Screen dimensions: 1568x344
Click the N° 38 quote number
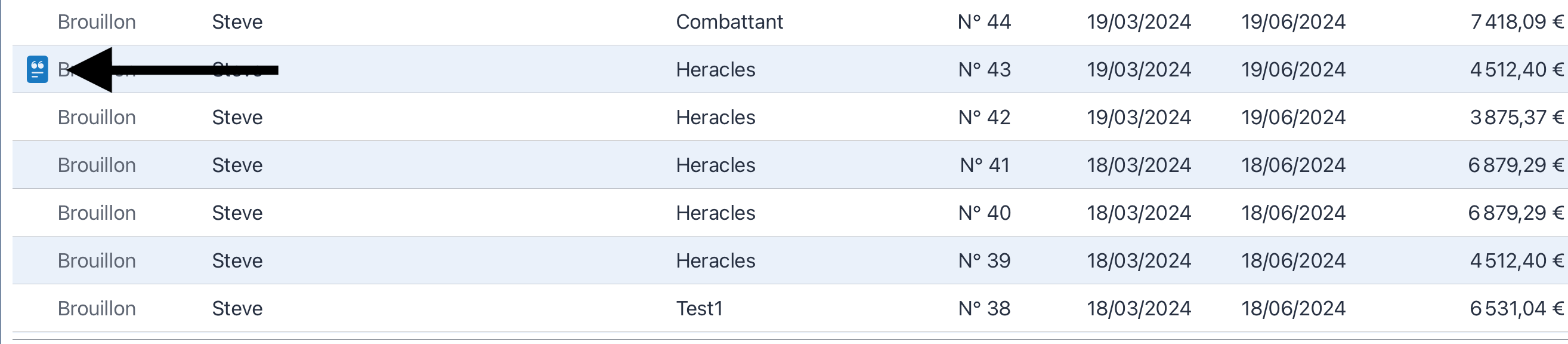coord(984,309)
